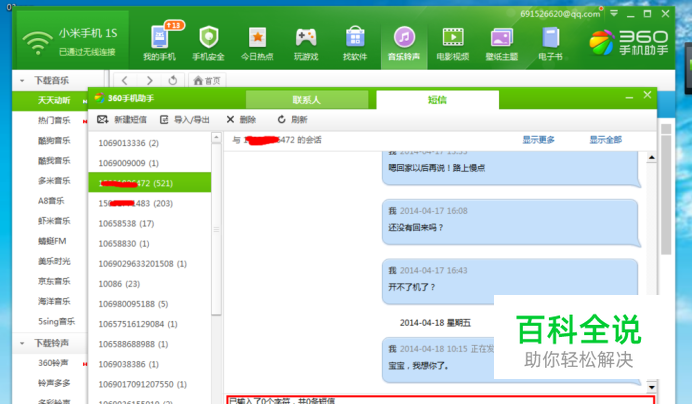Create new message via 新建短信

pos(122,120)
